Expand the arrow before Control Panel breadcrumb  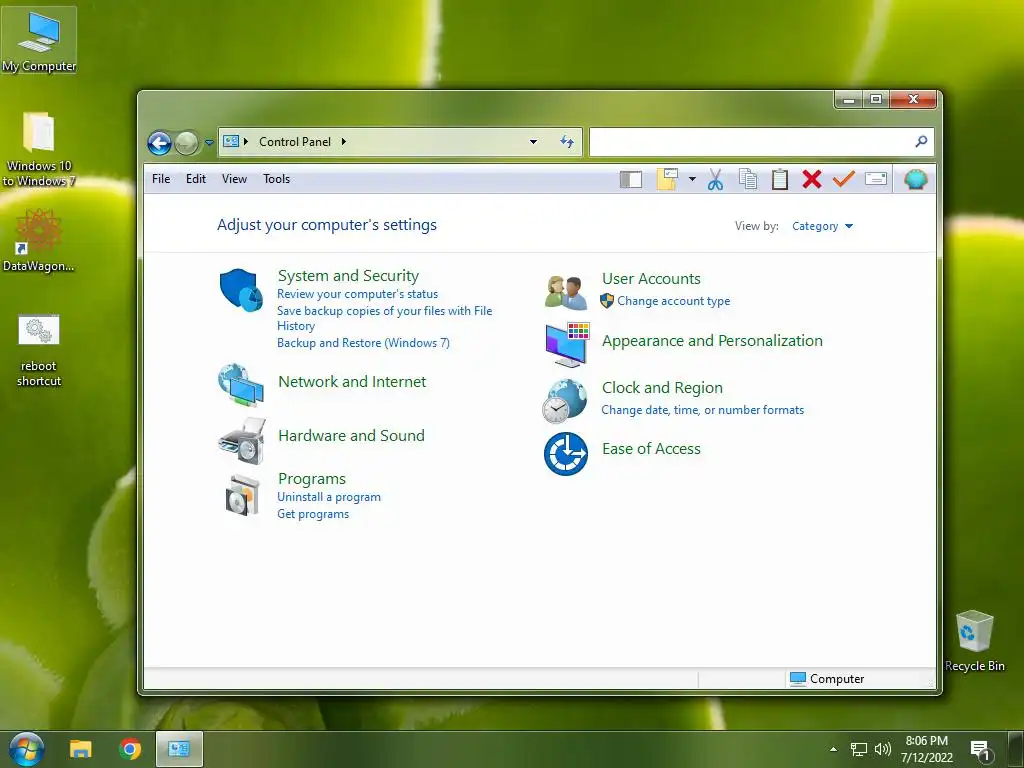(x=246, y=142)
